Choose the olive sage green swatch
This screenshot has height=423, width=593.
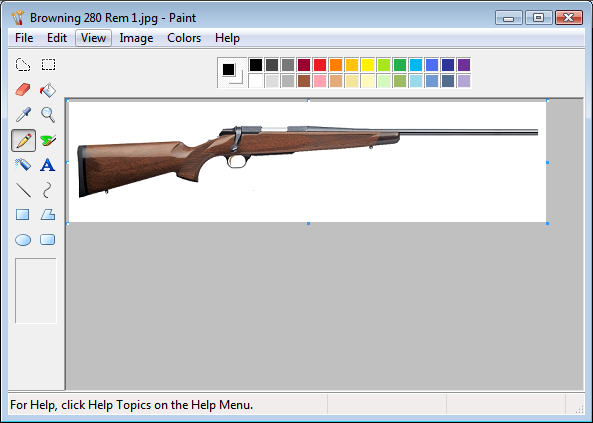point(400,81)
